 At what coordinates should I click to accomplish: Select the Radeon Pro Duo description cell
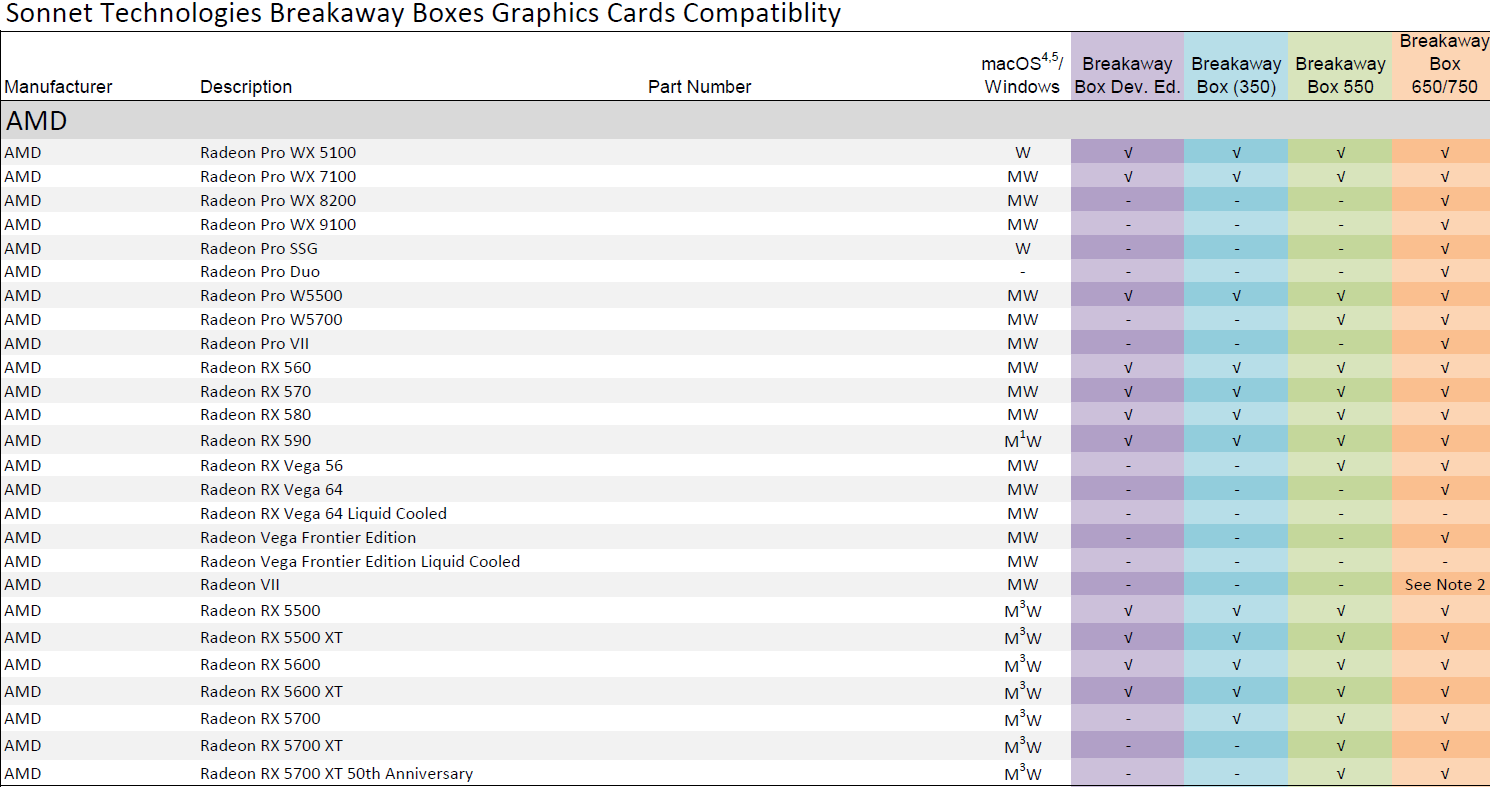point(260,272)
